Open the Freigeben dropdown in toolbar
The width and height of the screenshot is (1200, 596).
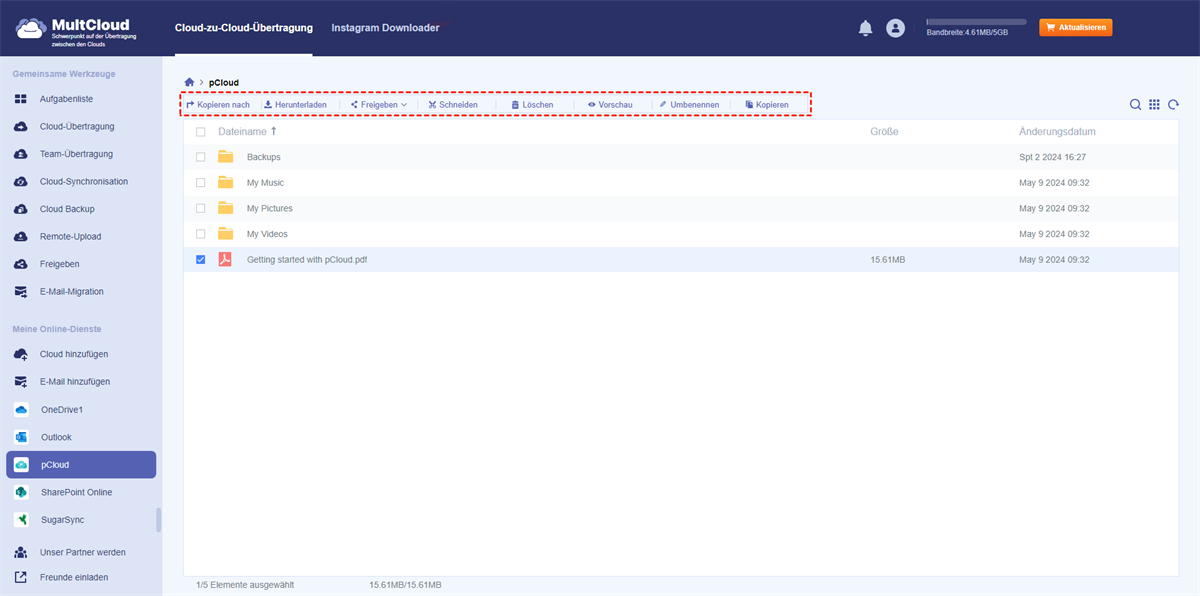tap(379, 104)
